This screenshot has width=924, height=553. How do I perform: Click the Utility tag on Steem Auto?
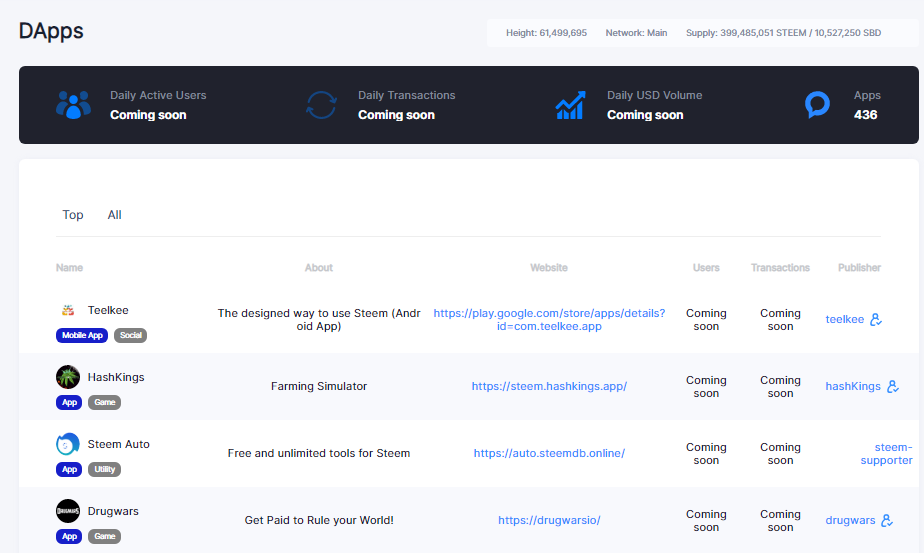104,470
